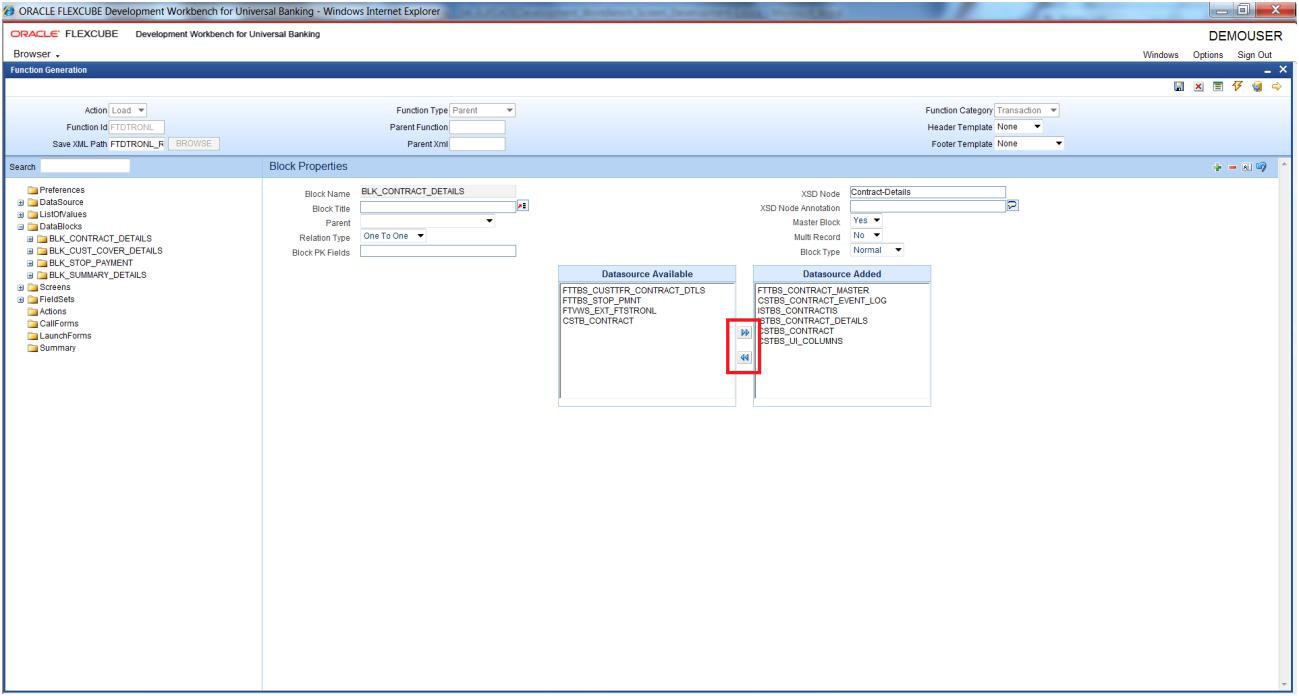Screen dimensions: 1299x696
Task: Select FTTBS_STOP_PMNT in Datasource Available
Action: [604, 300]
